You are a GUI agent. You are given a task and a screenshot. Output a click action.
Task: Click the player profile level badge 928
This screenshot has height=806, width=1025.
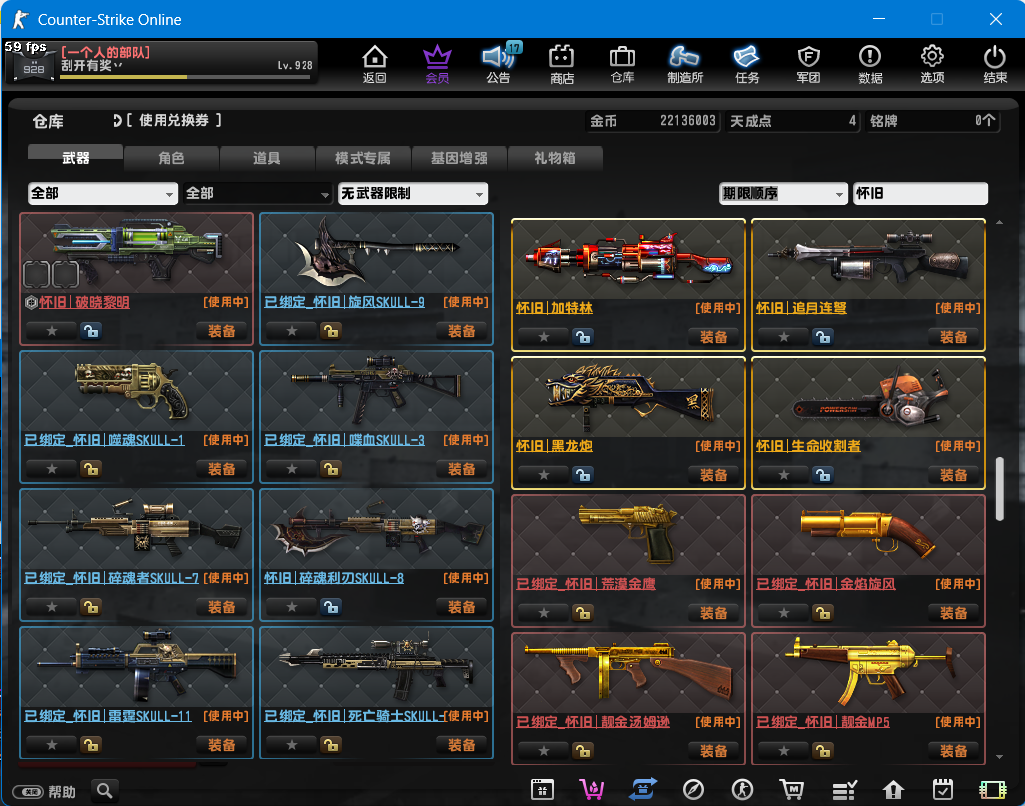tap(33, 65)
